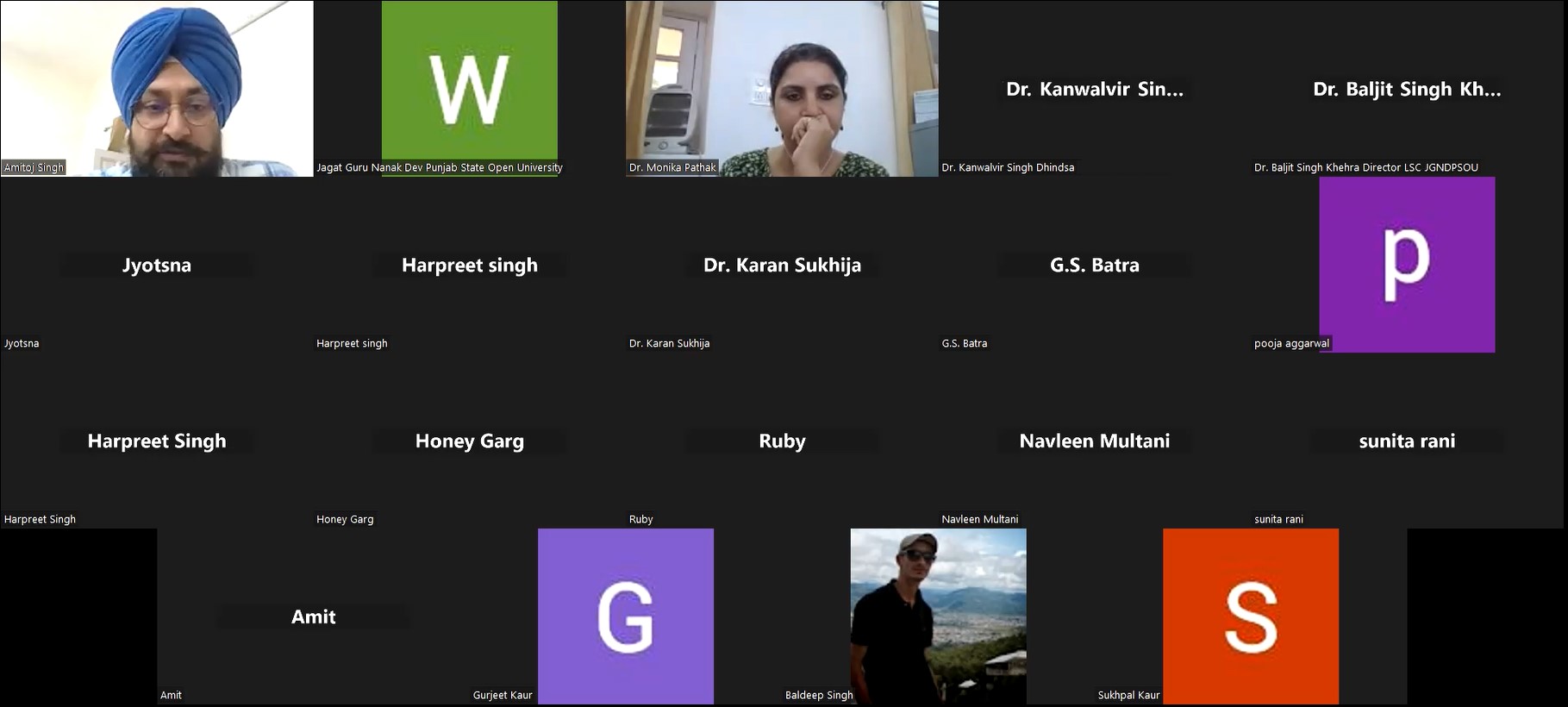1568x707 pixels.
Task: Click the small Harpreet Singh capitalized label
Action: click(x=40, y=519)
